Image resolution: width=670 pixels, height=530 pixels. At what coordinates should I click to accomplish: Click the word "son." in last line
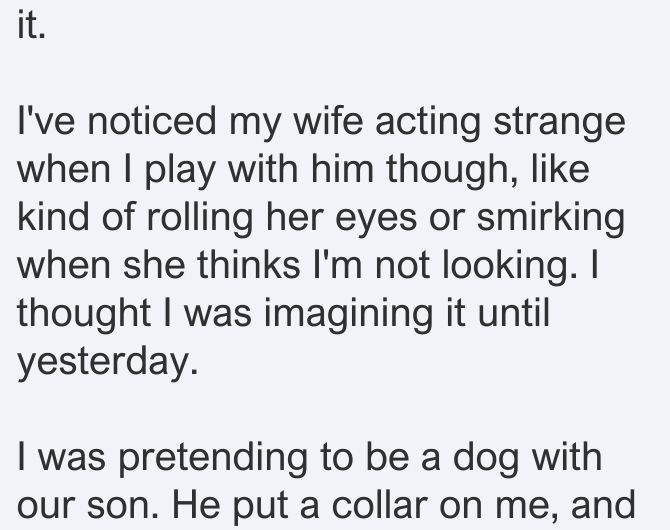point(123,506)
